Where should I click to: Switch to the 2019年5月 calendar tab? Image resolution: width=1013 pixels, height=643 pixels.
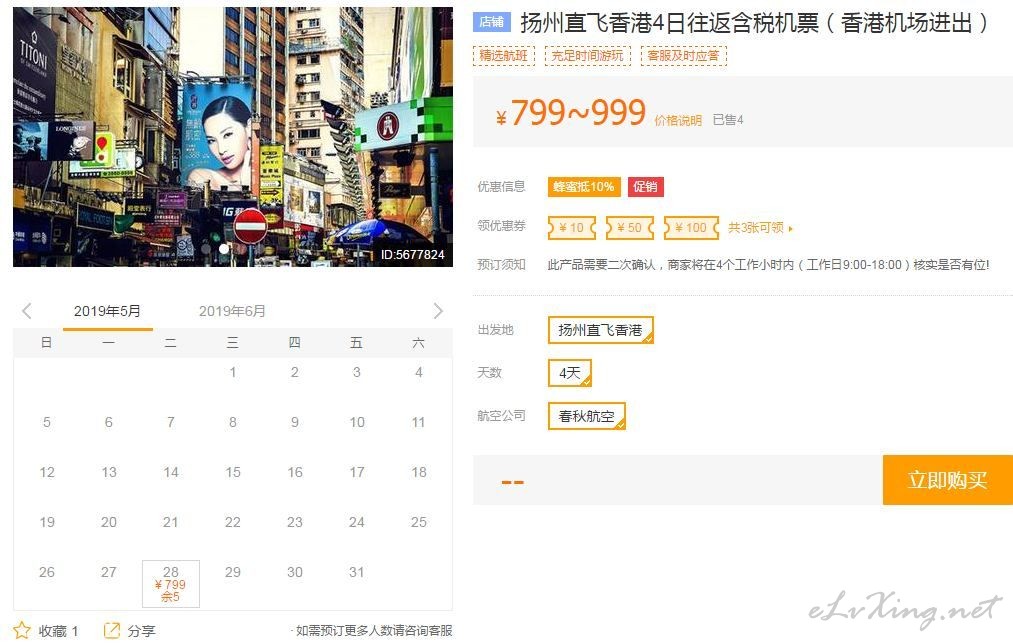coord(107,311)
